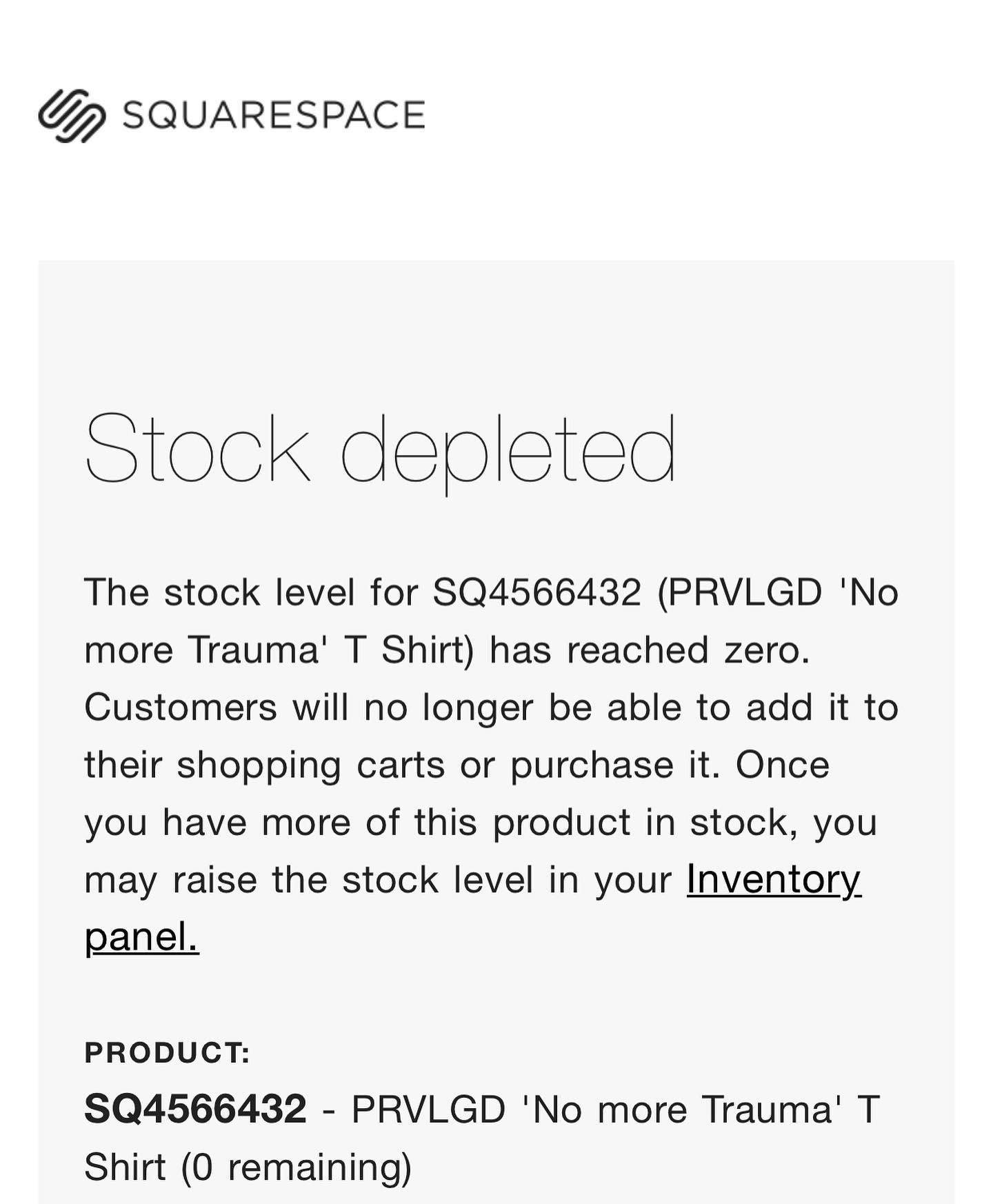Click SQ4566432 in the body paragraph
This screenshot has width=993, height=1204.
coord(537,592)
